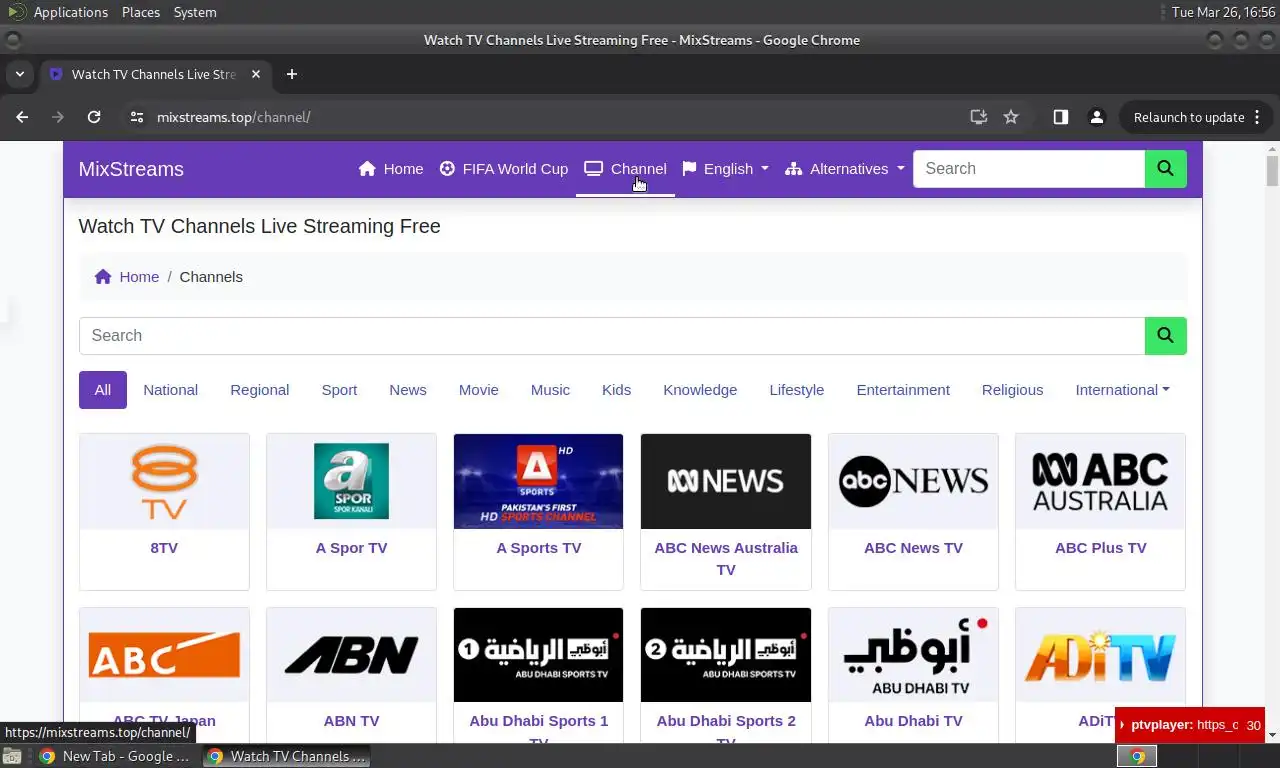Go to Home in navbar

click(391, 169)
